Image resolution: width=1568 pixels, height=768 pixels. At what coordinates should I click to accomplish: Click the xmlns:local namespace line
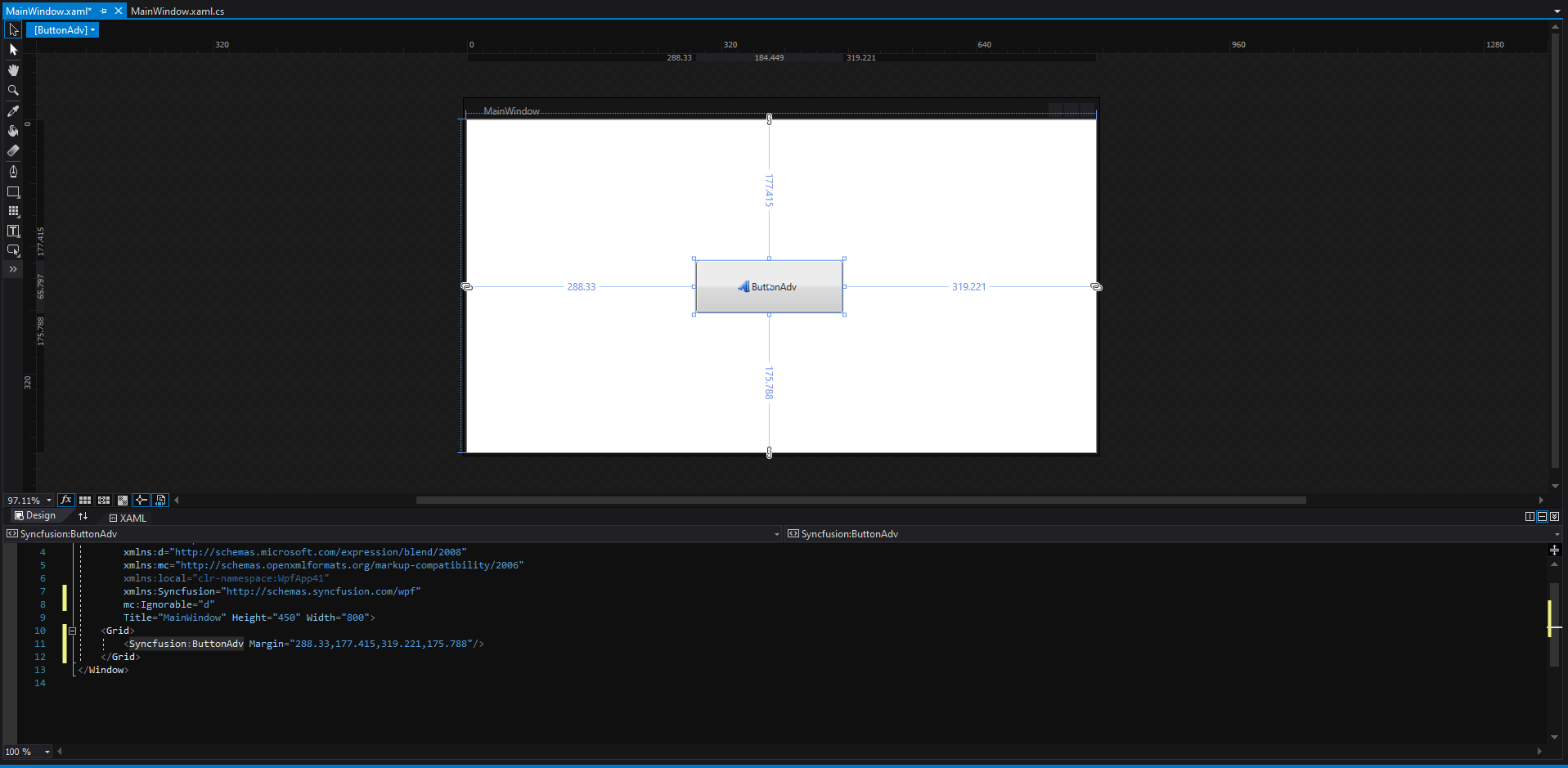tap(226, 578)
